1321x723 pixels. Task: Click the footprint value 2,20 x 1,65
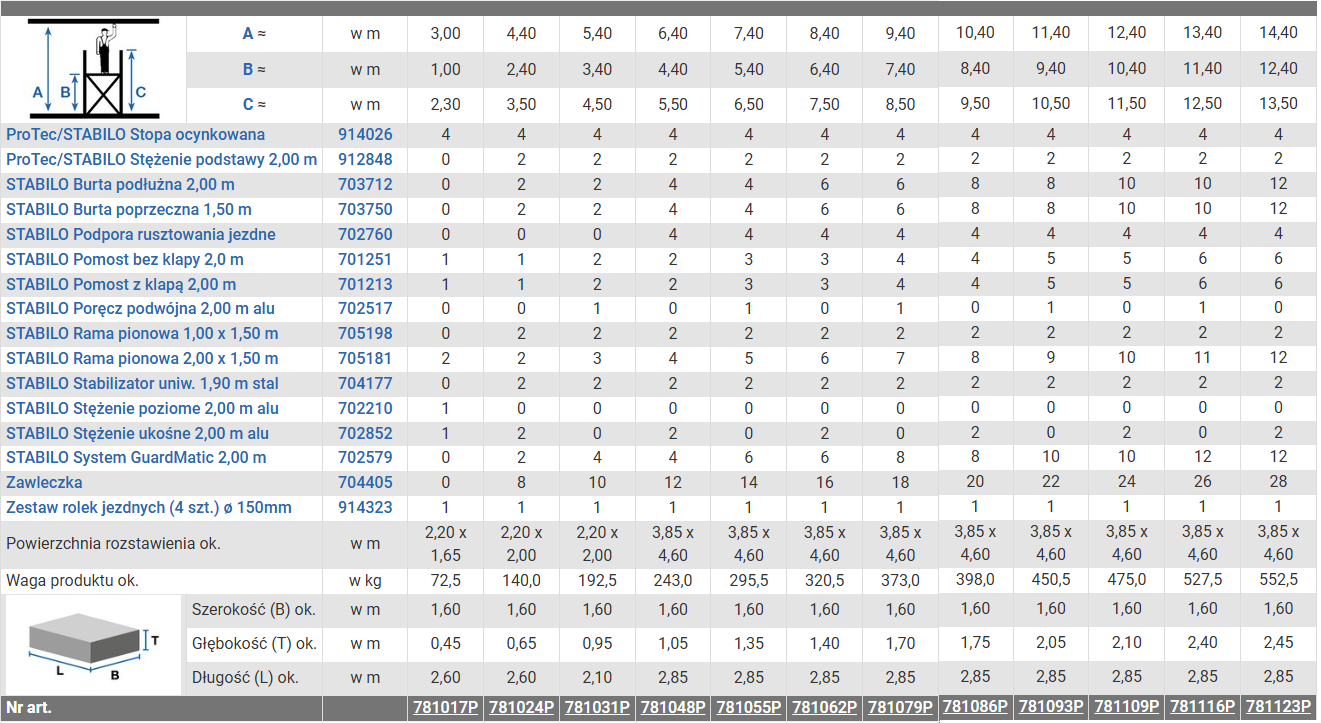coord(446,545)
